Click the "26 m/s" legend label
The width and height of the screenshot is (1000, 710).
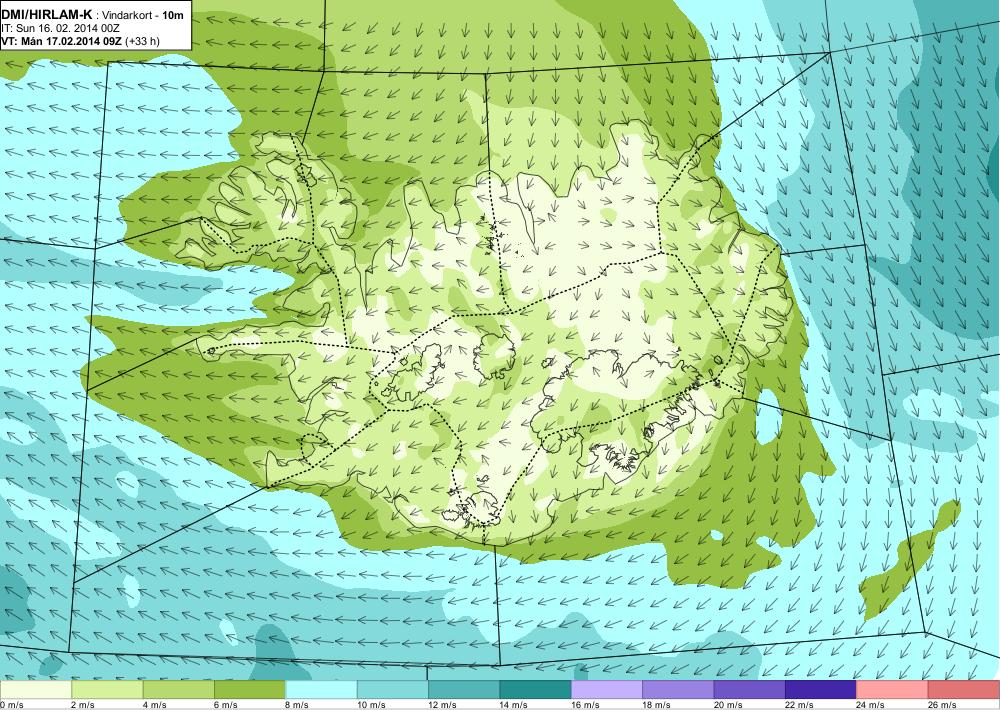coord(943,705)
